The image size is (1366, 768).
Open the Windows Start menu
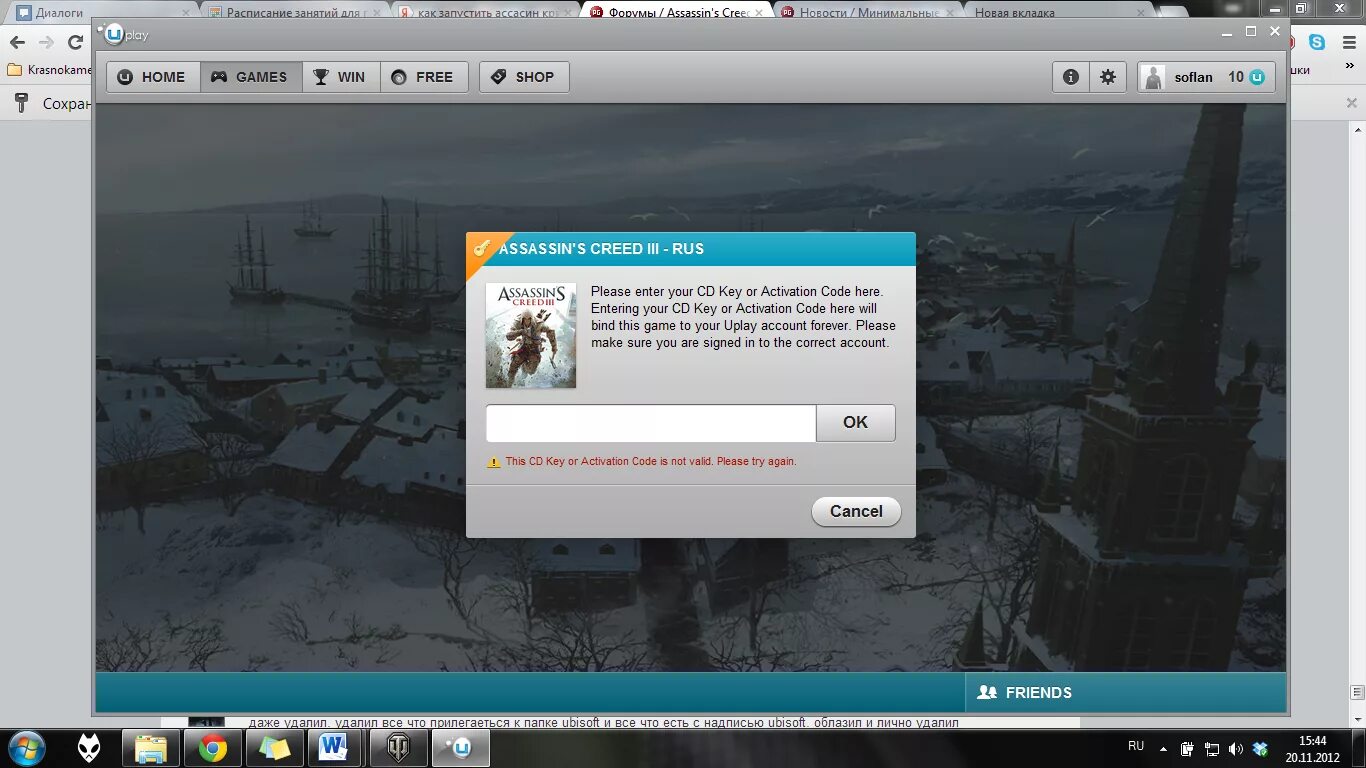(x=26, y=748)
